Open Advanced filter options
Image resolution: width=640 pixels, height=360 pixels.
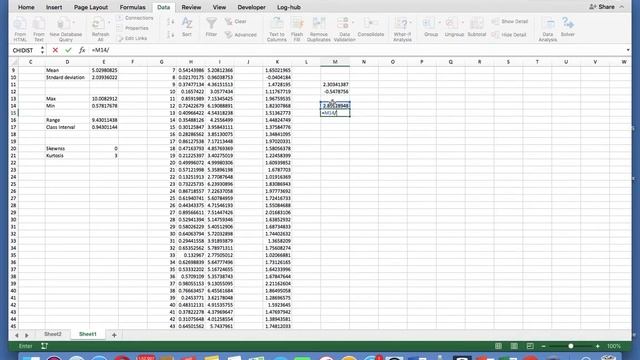click(241, 35)
